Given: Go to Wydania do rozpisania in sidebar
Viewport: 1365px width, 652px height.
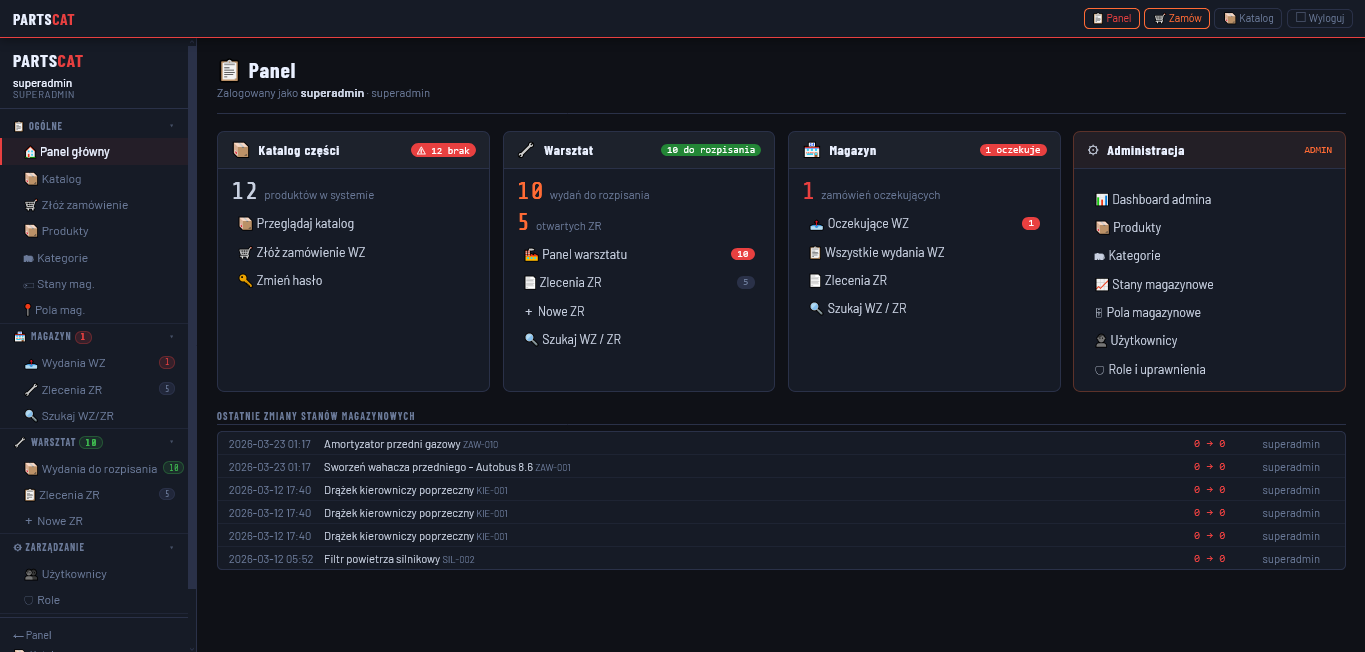Looking at the screenshot, I should 98,469.
